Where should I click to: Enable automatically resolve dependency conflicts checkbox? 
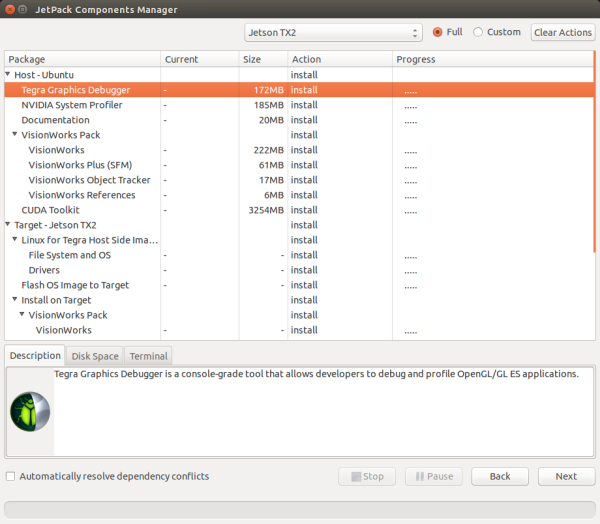[11, 477]
